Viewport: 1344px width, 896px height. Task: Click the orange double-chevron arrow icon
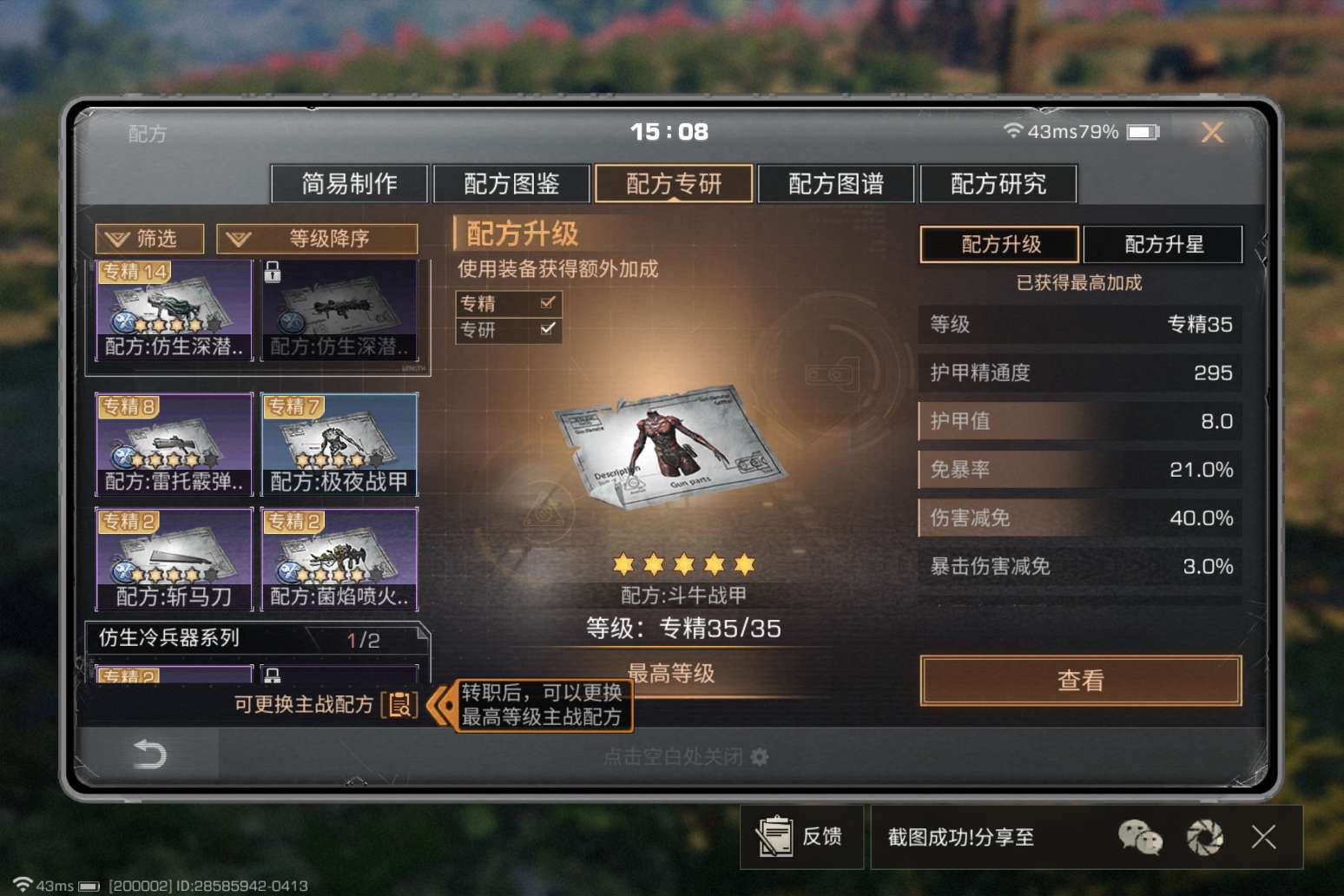[441, 704]
